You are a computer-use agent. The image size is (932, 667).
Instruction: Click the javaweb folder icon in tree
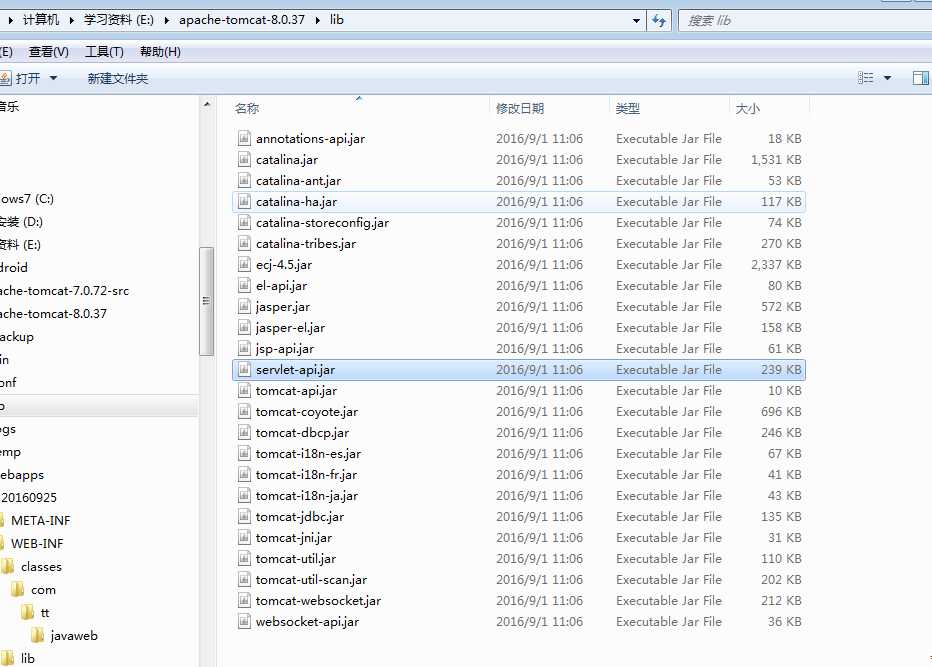(37, 635)
